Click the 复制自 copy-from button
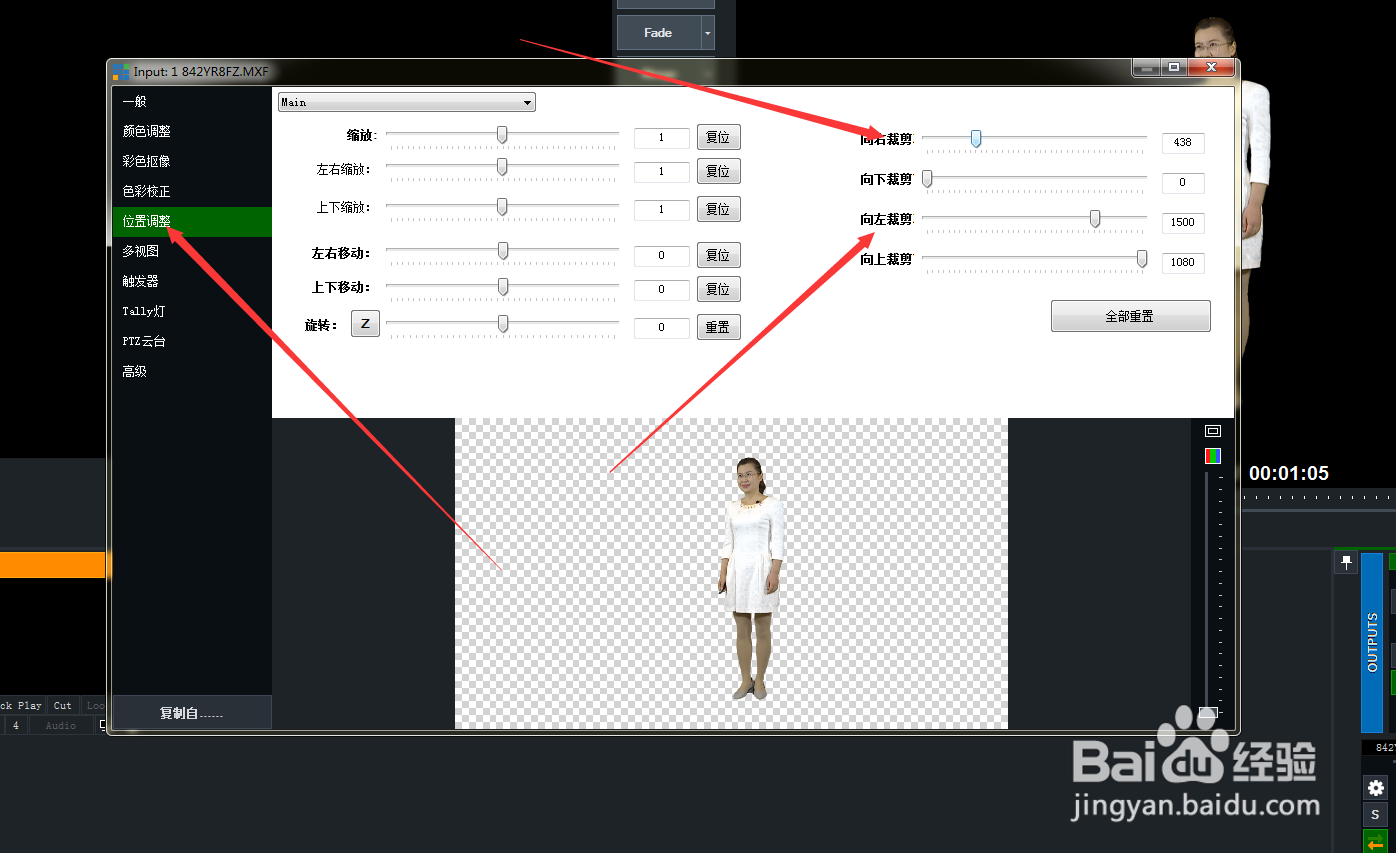This screenshot has height=853, width=1396. click(191, 713)
